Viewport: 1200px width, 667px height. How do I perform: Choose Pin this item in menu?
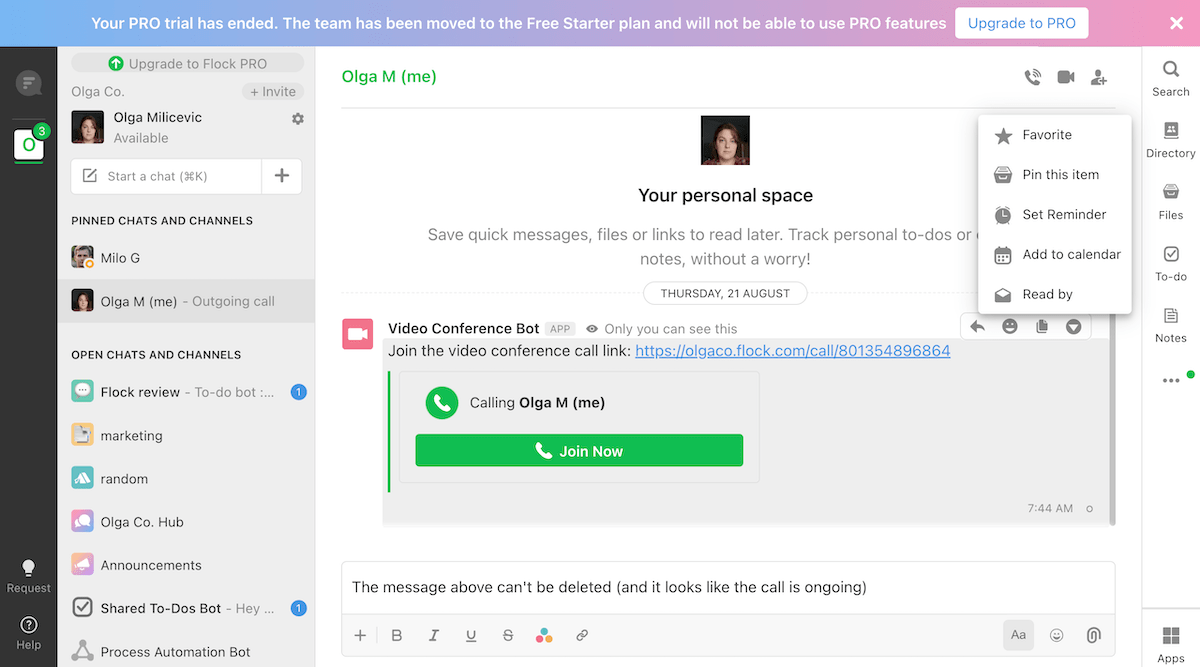1059,175
